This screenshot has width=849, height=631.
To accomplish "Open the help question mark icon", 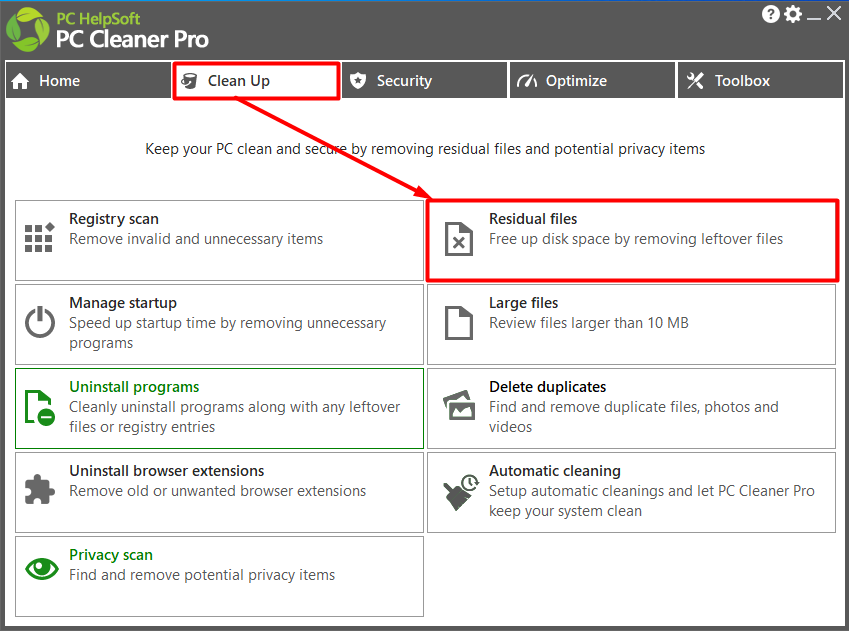I will click(770, 14).
